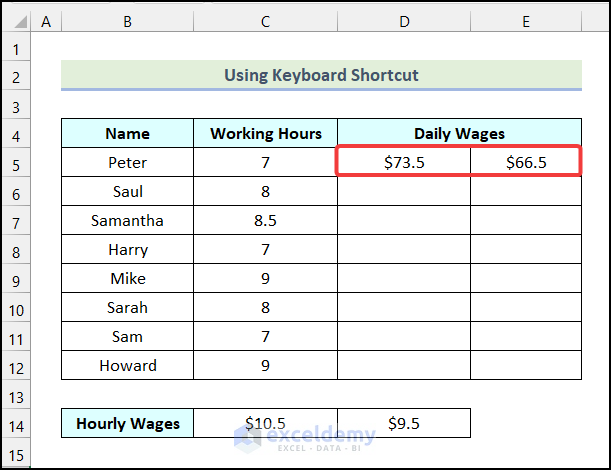The height and width of the screenshot is (470, 611).
Task: Select the cell showing 8.5 working hours
Action: tap(265, 220)
